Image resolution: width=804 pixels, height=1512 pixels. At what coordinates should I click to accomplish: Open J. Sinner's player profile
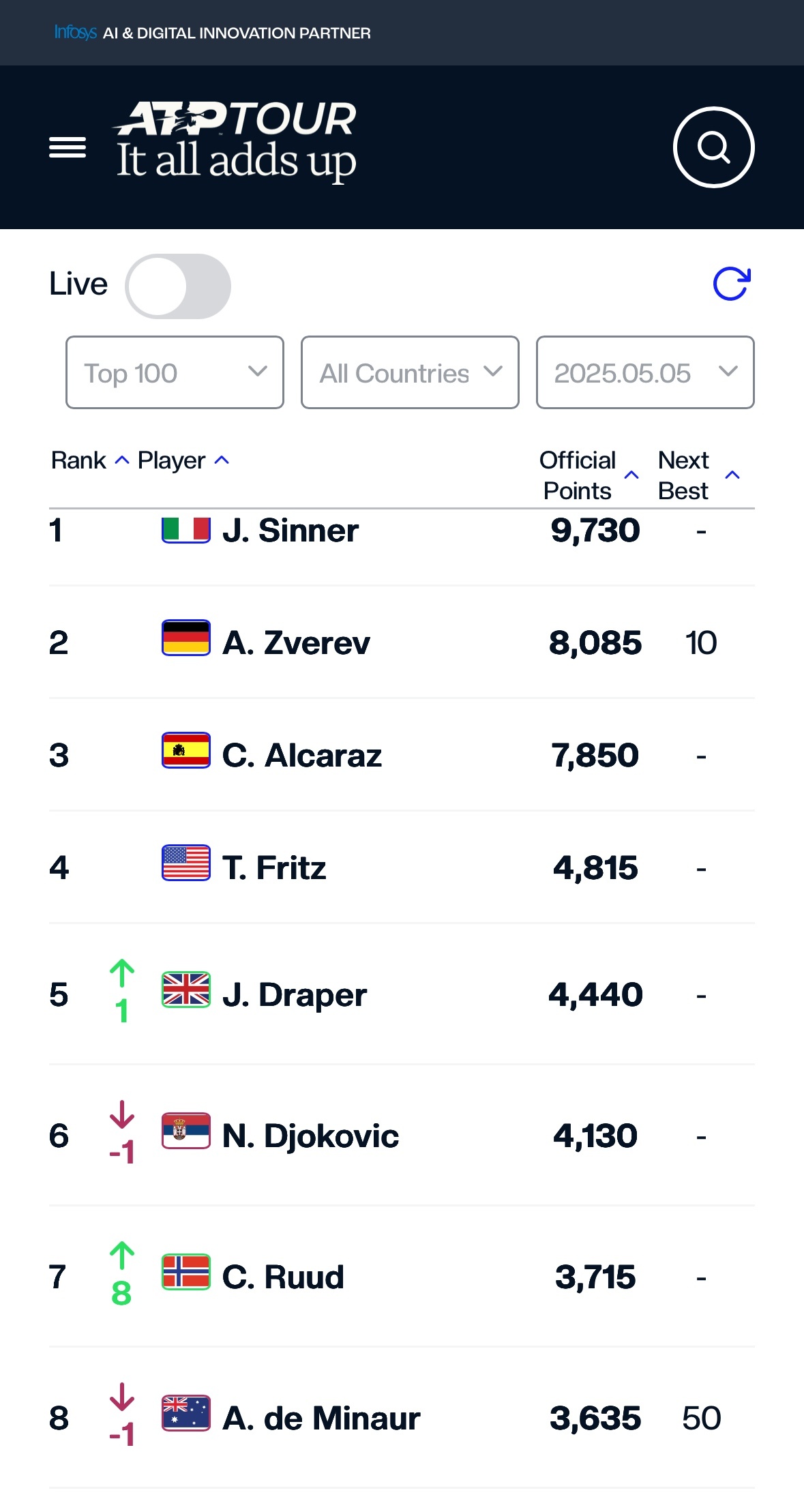pyautogui.click(x=291, y=530)
